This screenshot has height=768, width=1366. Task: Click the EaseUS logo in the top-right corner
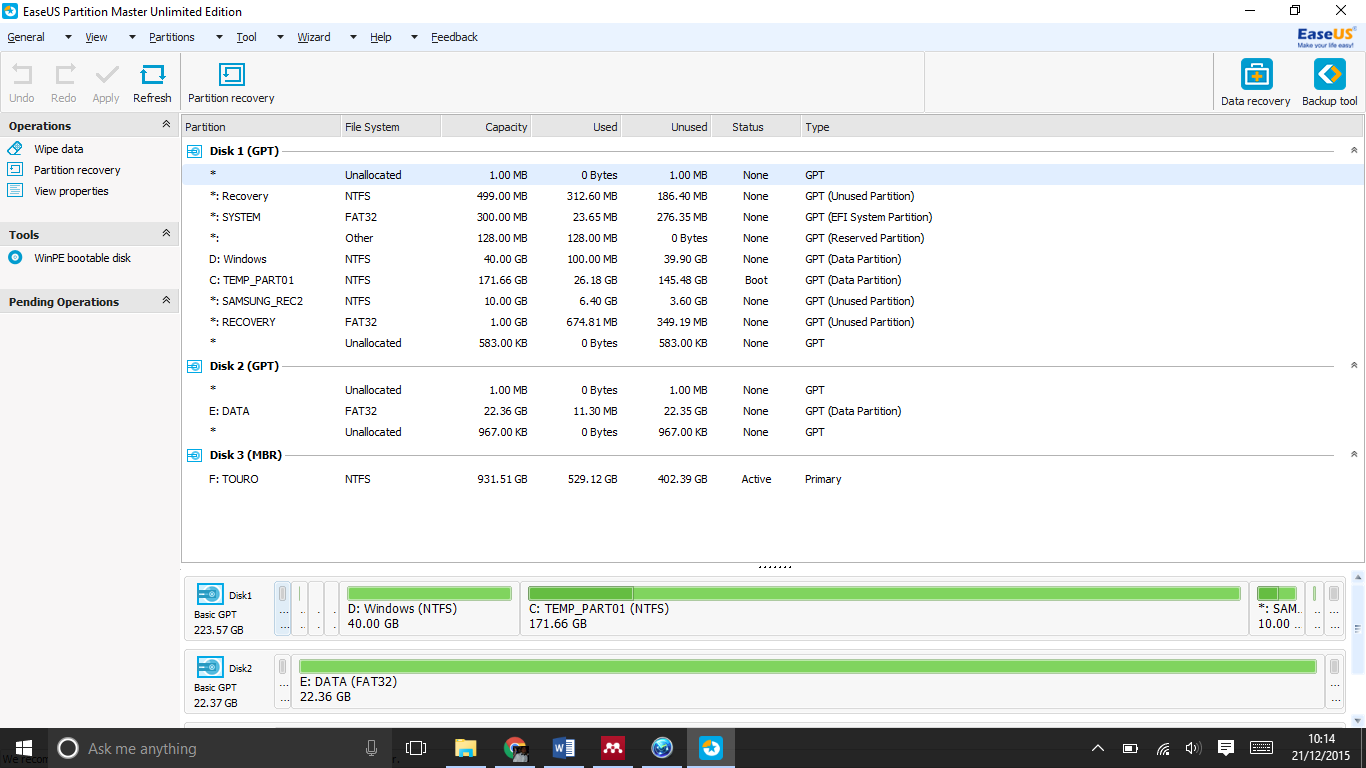pyautogui.click(x=1326, y=37)
